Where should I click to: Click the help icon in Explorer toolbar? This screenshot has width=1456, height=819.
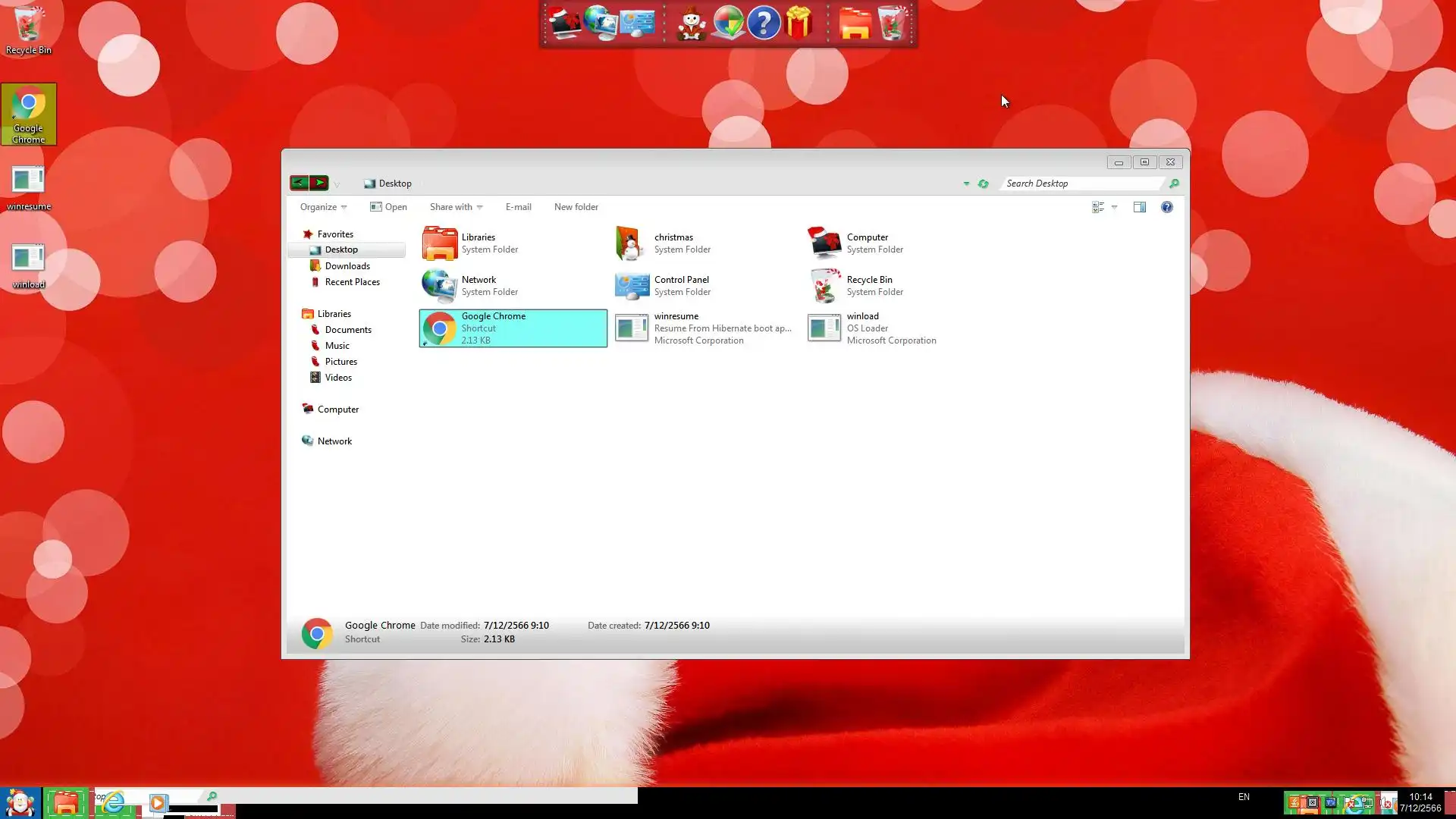click(1166, 207)
